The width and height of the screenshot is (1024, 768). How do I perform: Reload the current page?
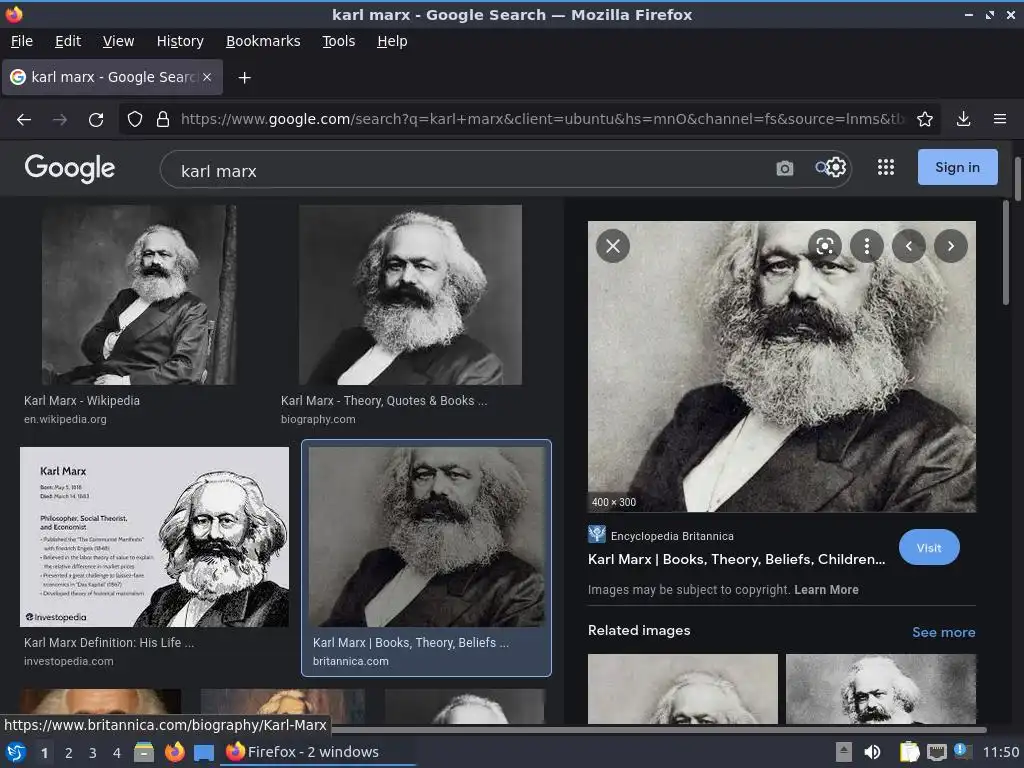96,120
